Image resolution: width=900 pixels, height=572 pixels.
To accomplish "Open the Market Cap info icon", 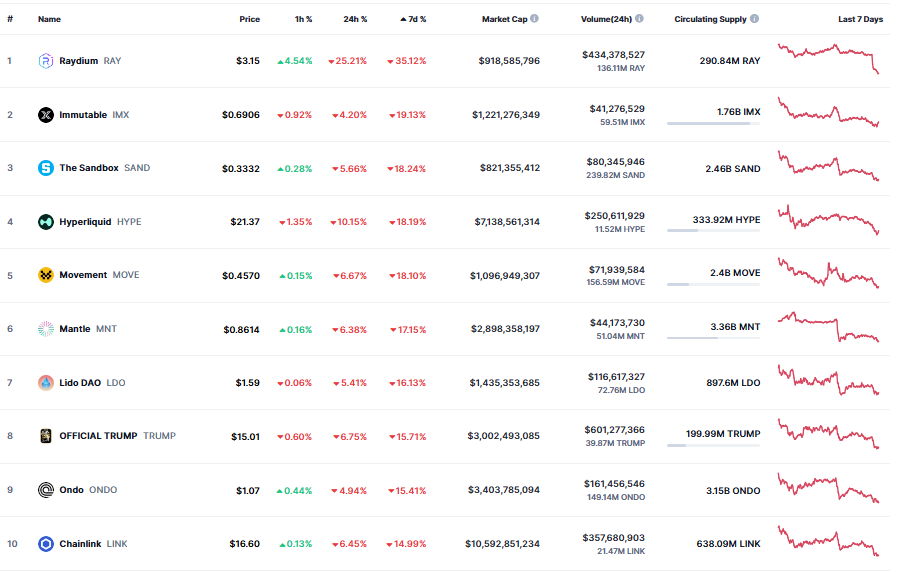I will [534, 19].
